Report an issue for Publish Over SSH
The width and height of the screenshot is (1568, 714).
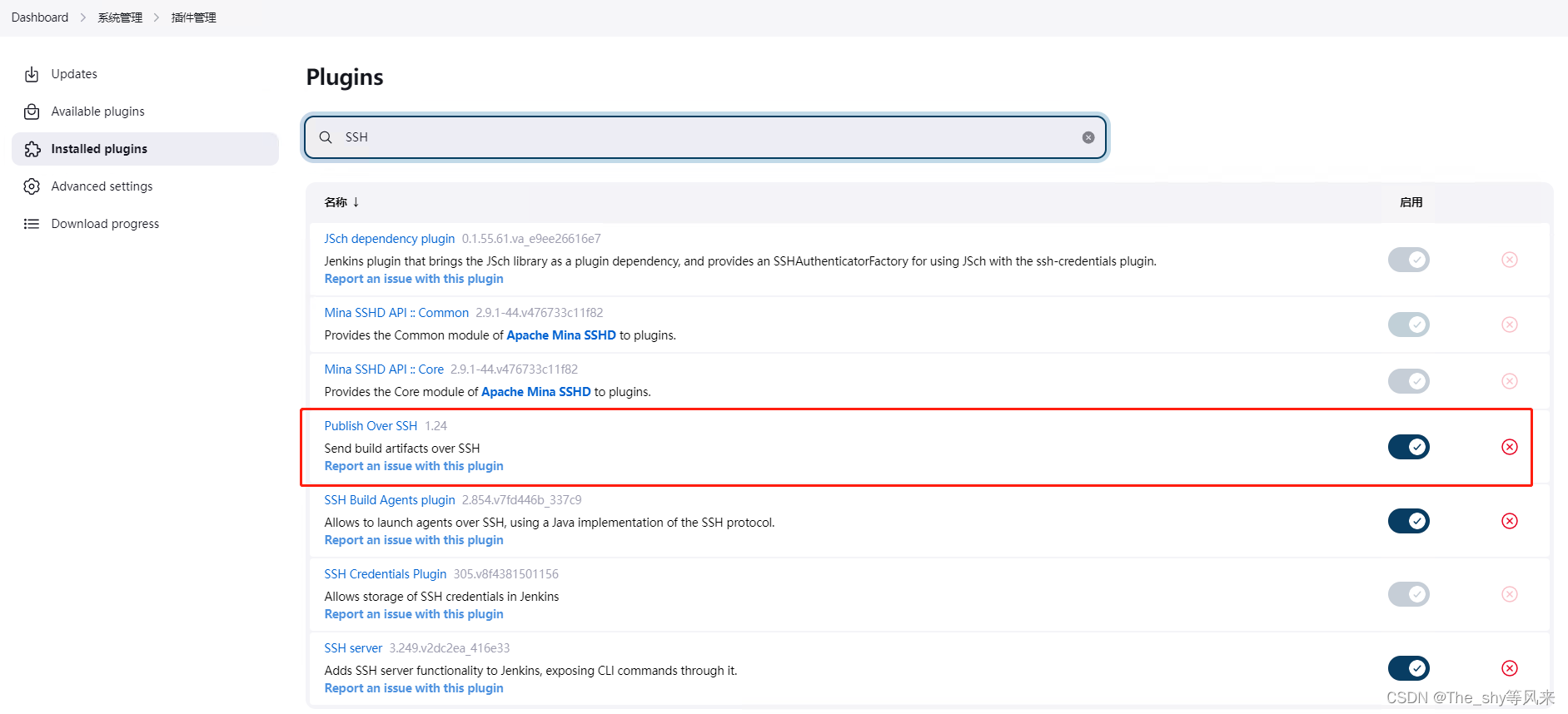coord(414,466)
